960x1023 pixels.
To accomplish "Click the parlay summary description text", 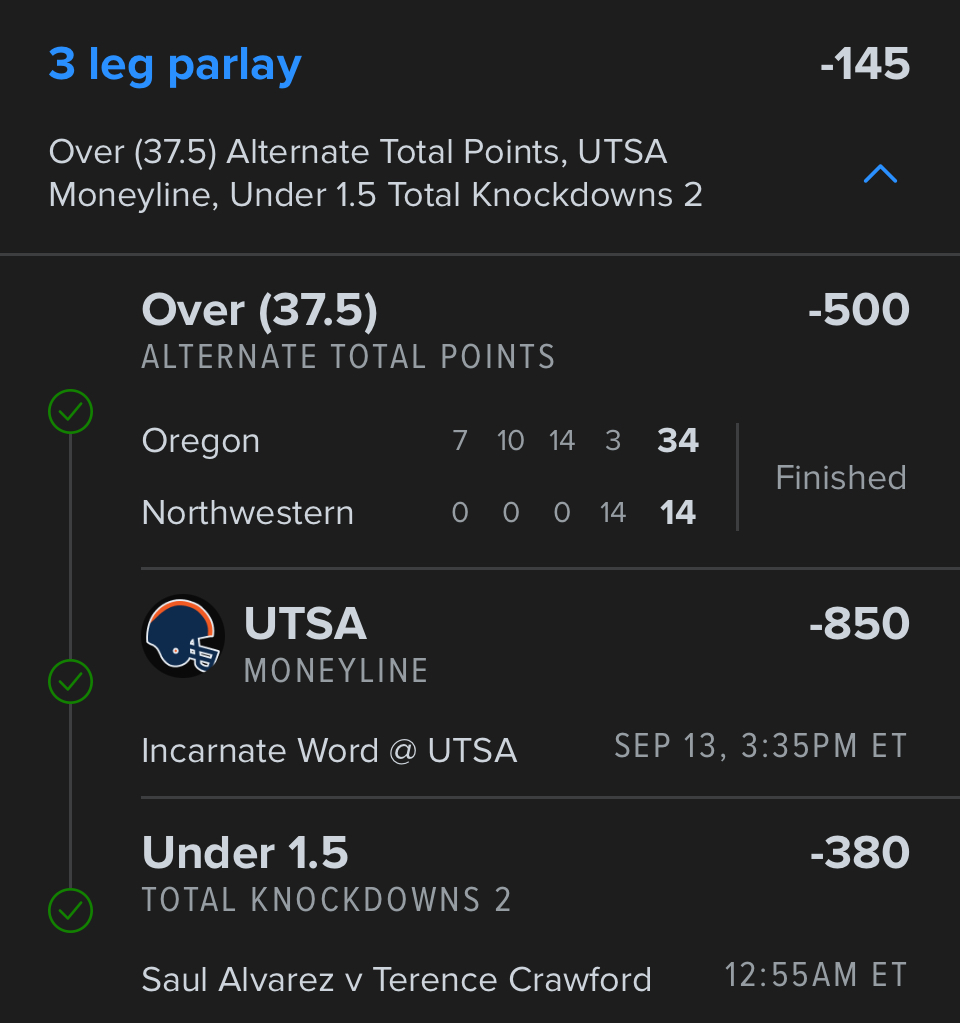I will pyautogui.click(x=375, y=174).
